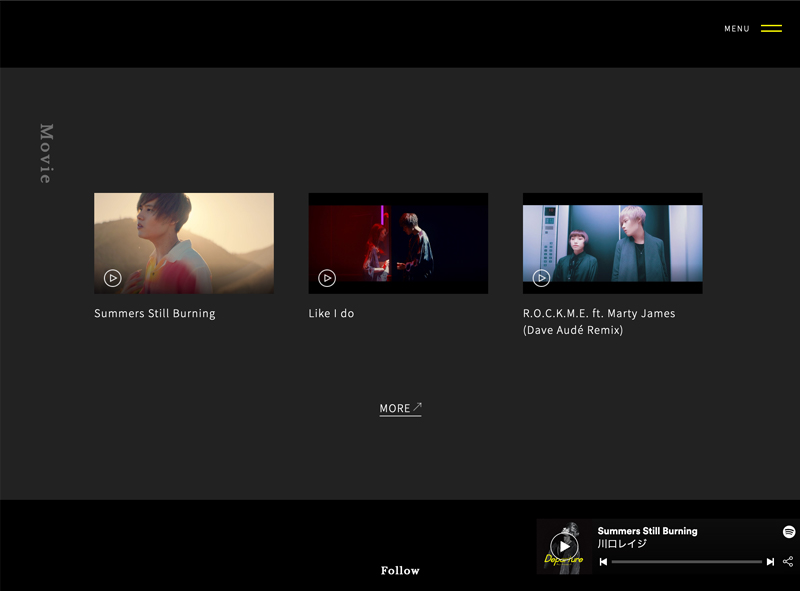Image resolution: width=800 pixels, height=591 pixels.
Task: Start playback on the Departure album cover
Action: click(x=564, y=546)
